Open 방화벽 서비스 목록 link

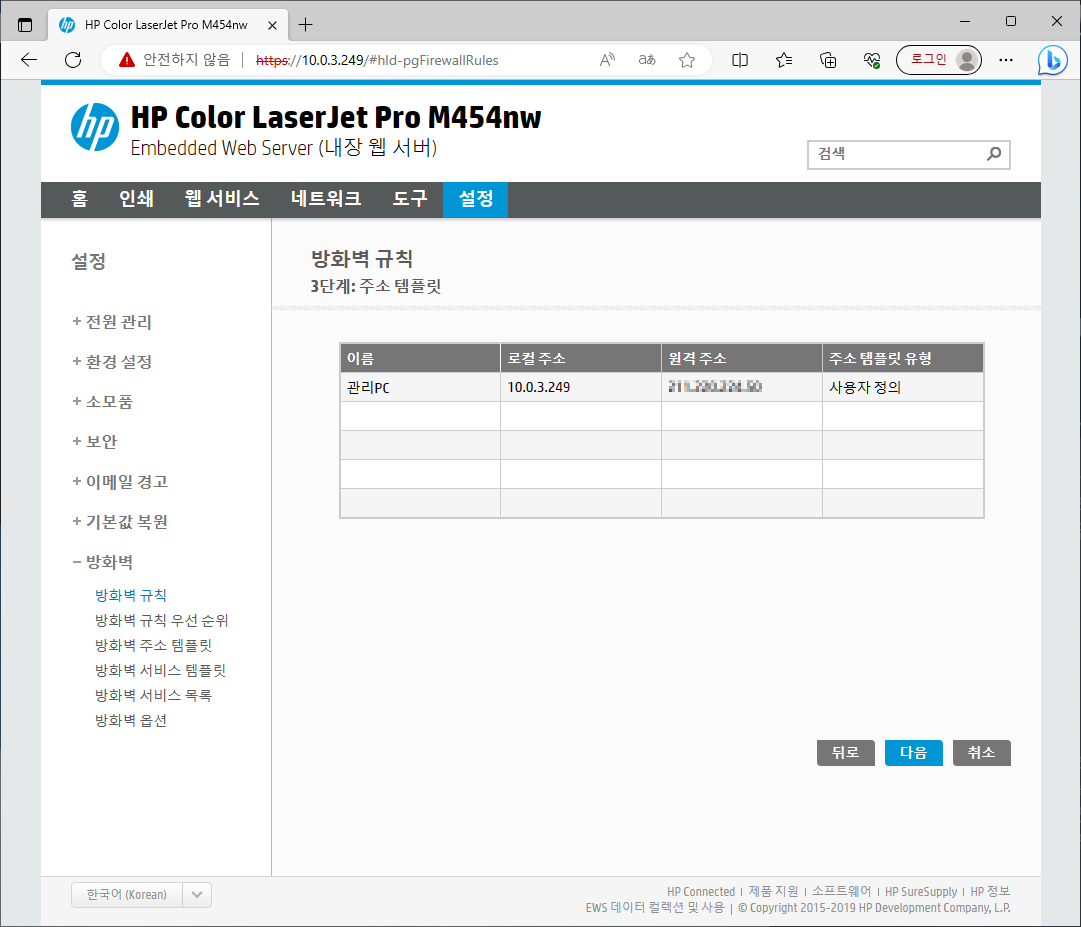pos(154,695)
